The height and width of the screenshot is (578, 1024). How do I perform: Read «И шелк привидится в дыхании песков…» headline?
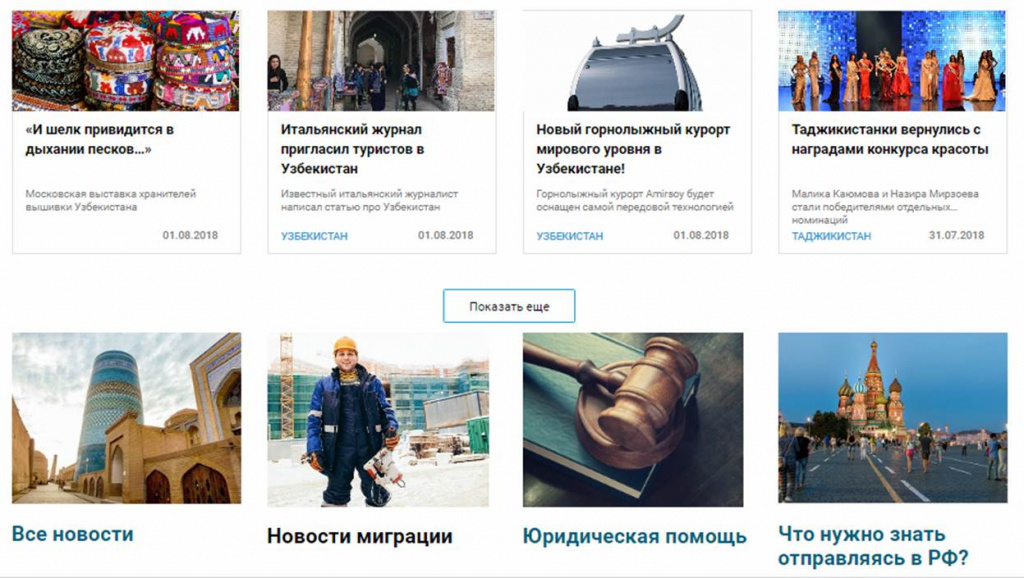pos(99,139)
